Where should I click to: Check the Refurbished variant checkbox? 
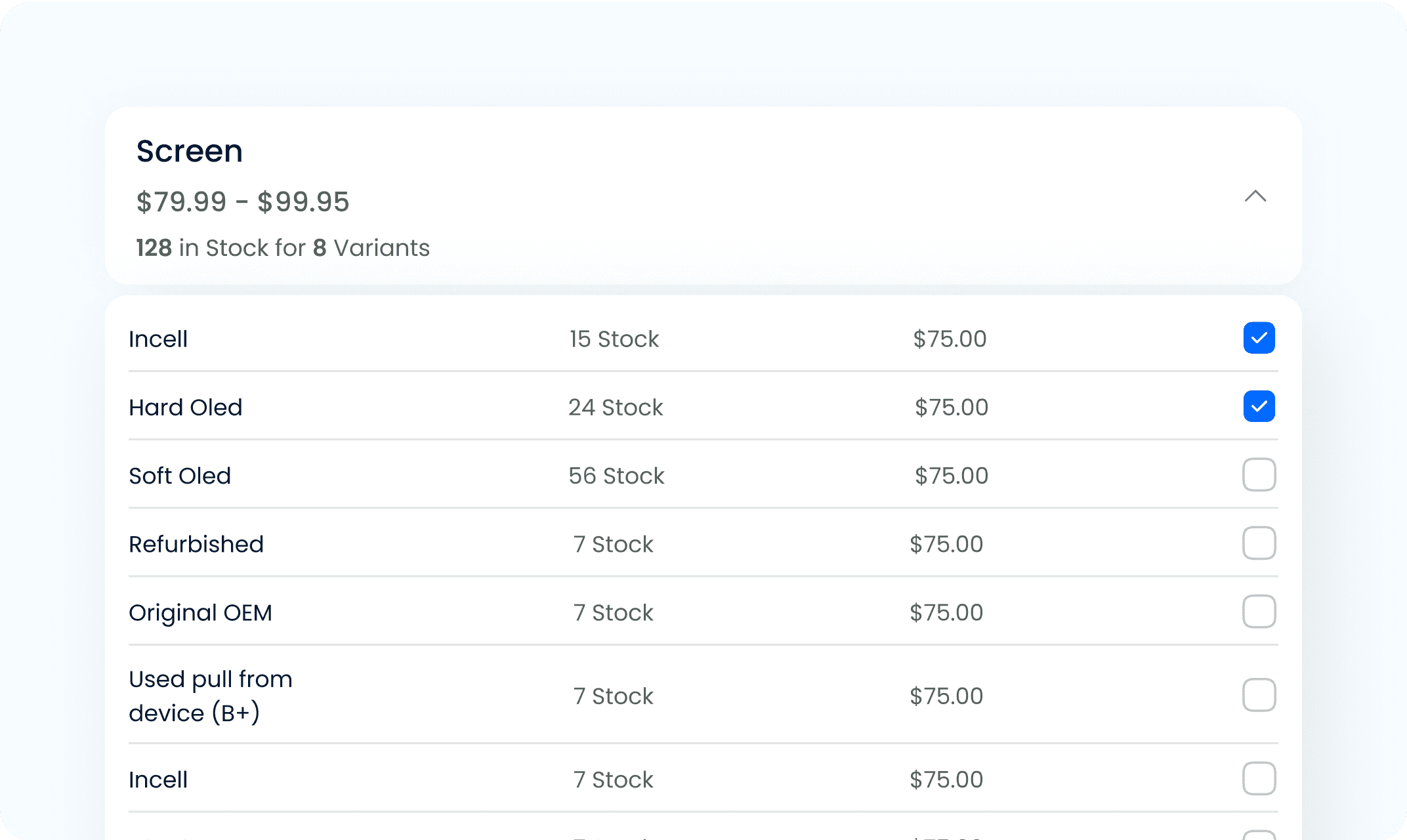tap(1259, 543)
